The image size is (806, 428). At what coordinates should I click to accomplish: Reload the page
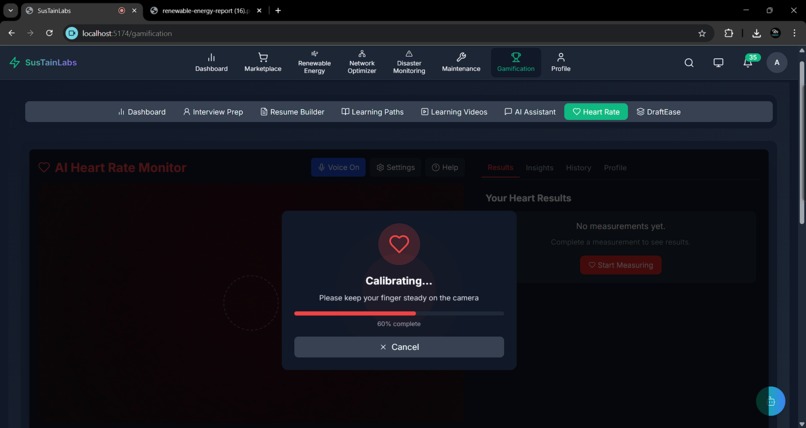click(x=49, y=33)
